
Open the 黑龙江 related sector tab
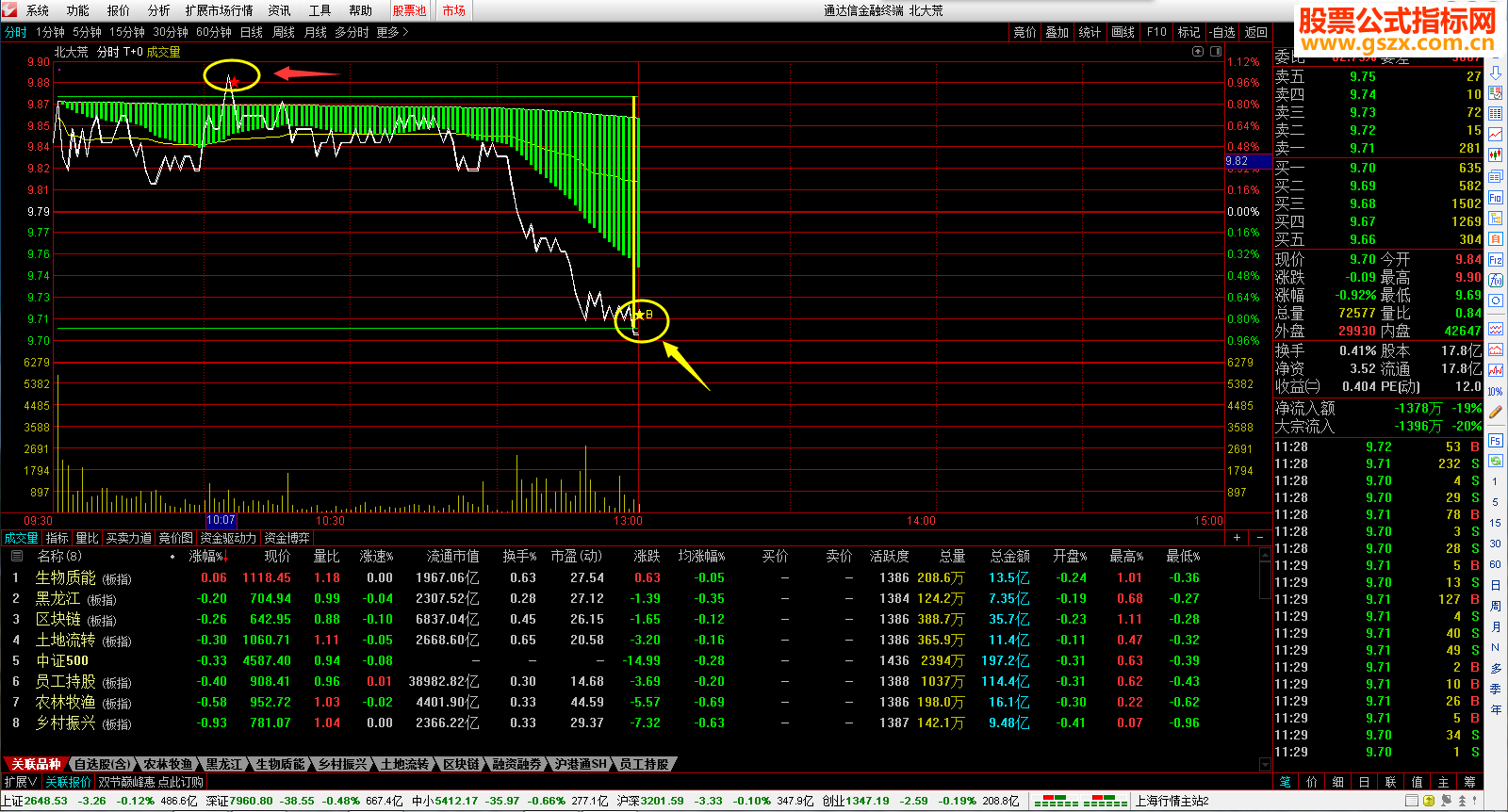(224, 764)
